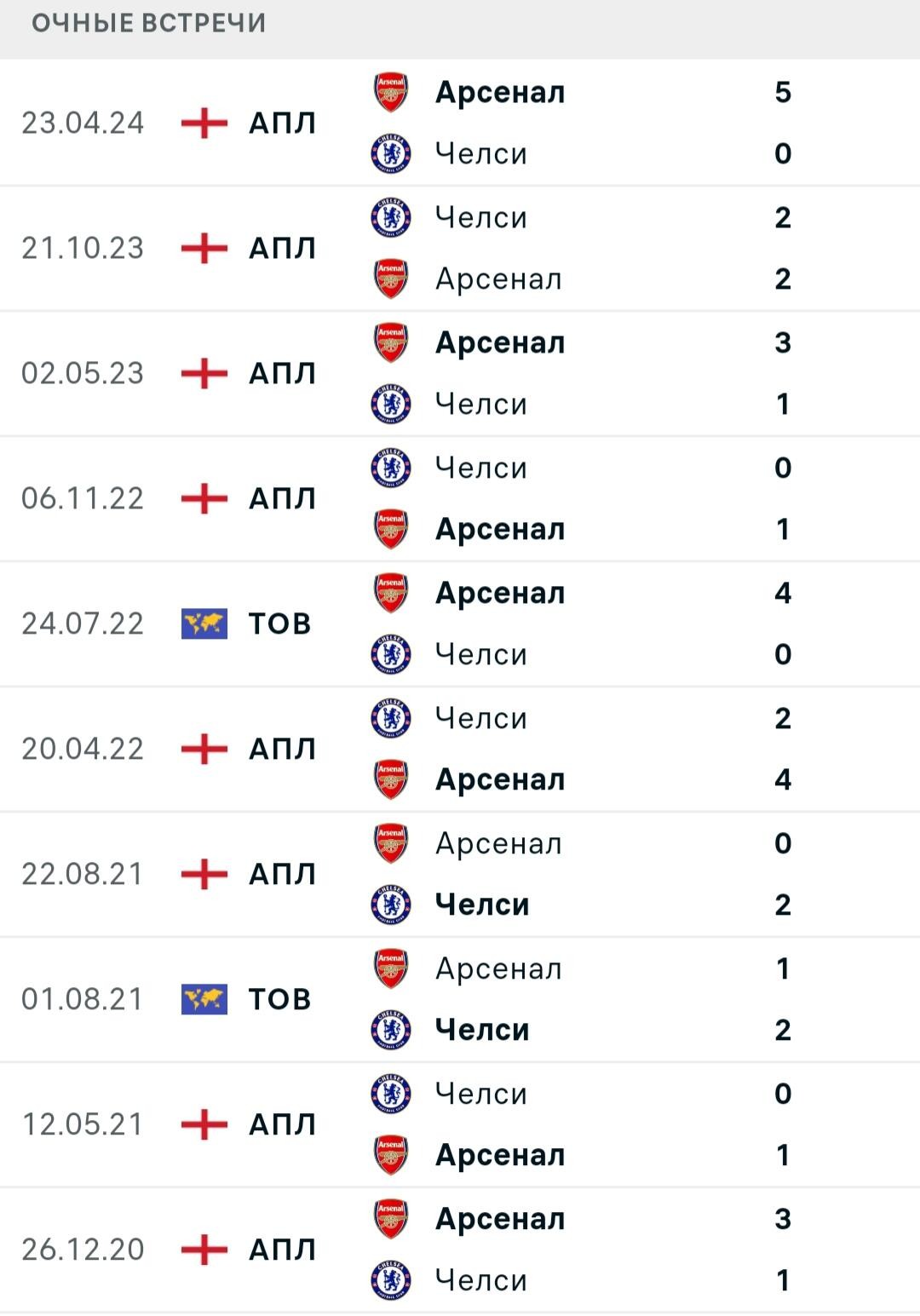
Task: Select АПЛ label for 23.04.24 match
Action: [x=282, y=123]
